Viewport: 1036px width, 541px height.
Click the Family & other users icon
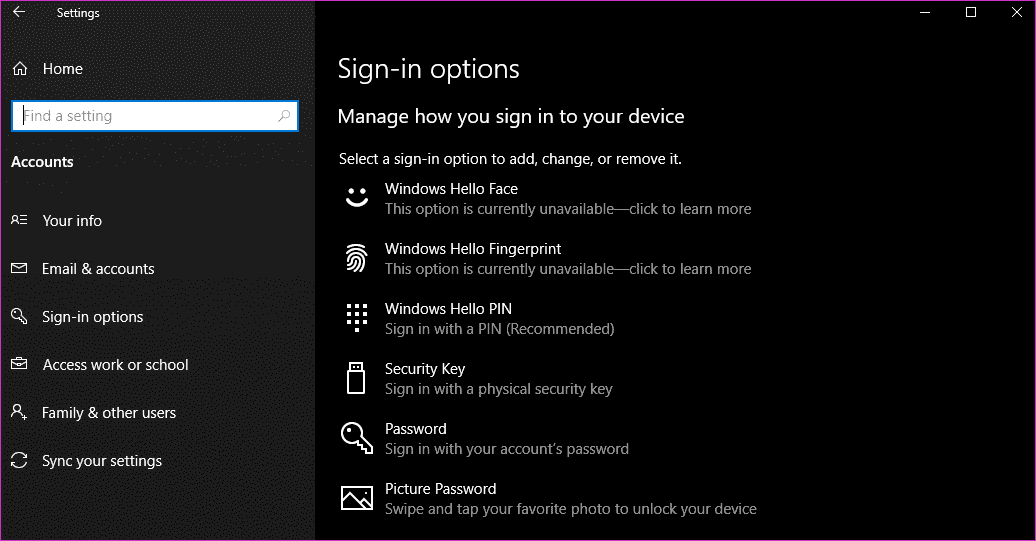19,412
